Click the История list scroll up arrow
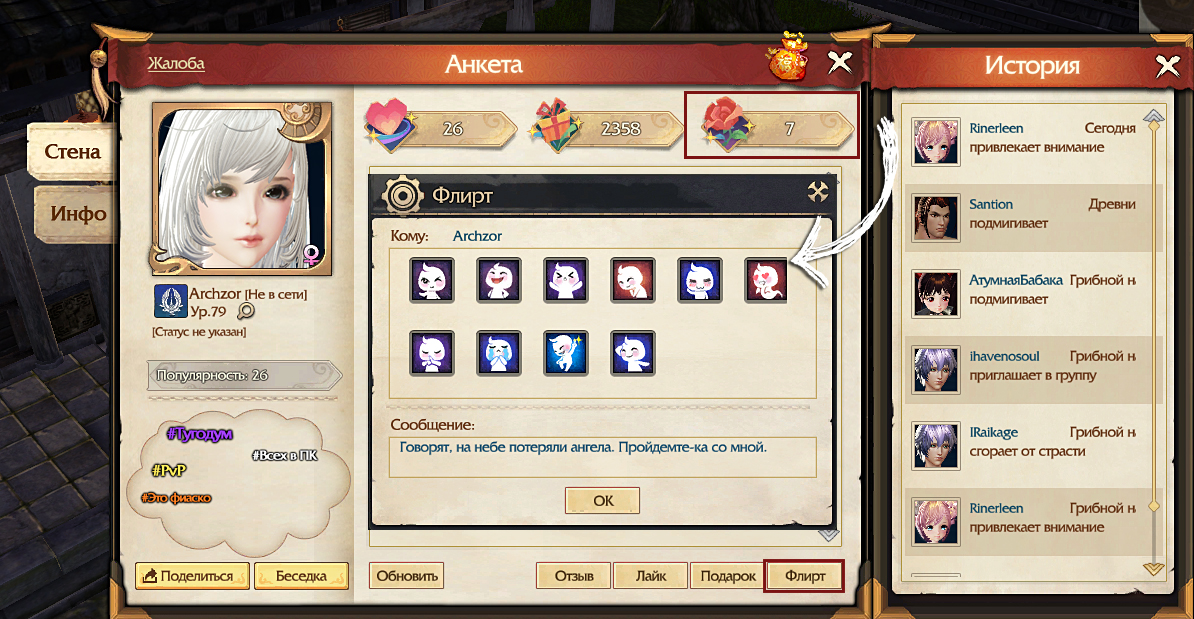 (x=1154, y=116)
